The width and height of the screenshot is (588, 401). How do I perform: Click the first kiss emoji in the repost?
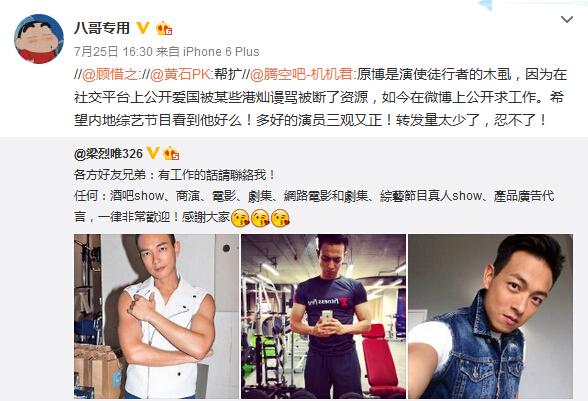tap(240, 218)
